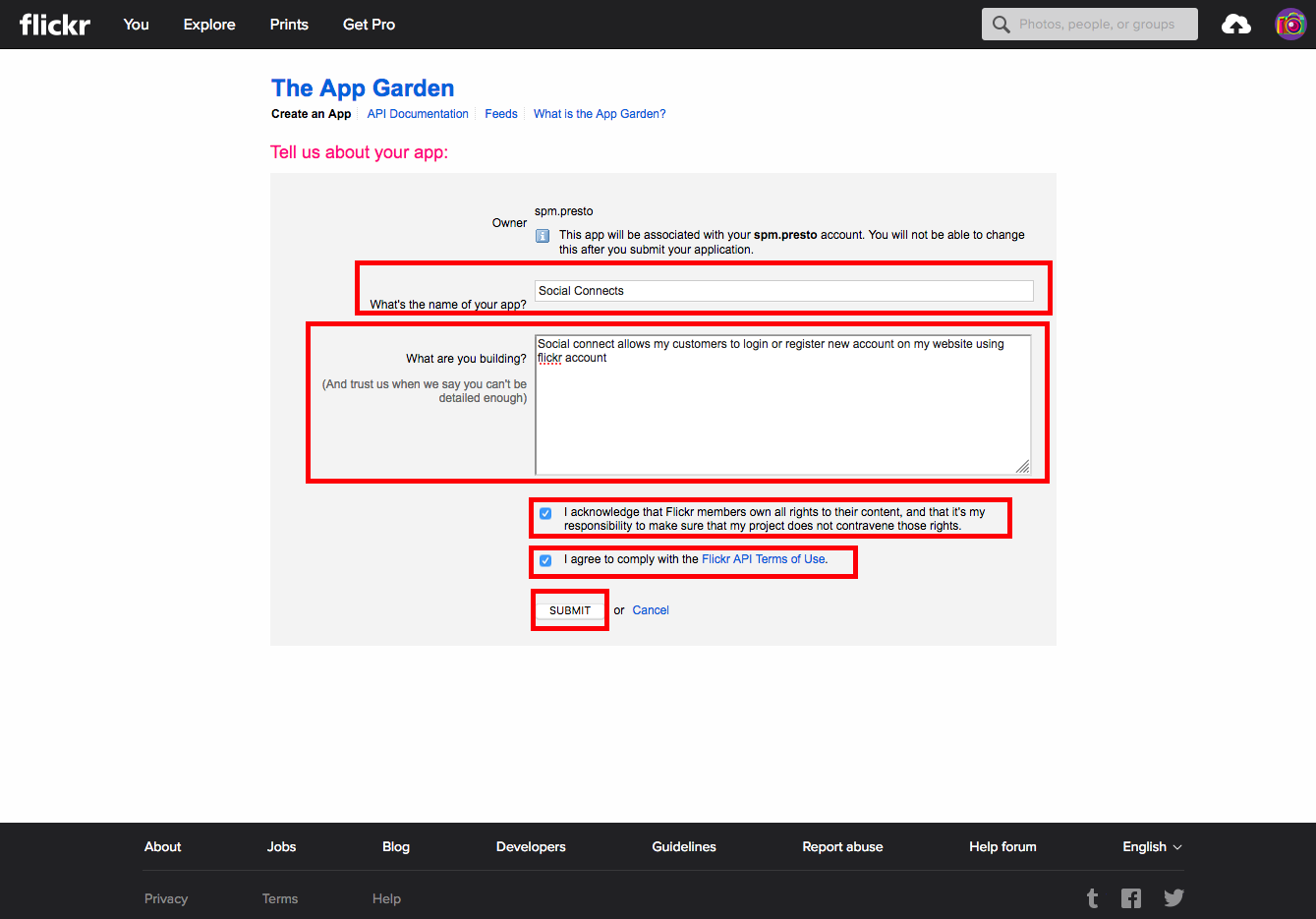Select the Create an App tab
Screen dimensions: 1316x919
311,114
